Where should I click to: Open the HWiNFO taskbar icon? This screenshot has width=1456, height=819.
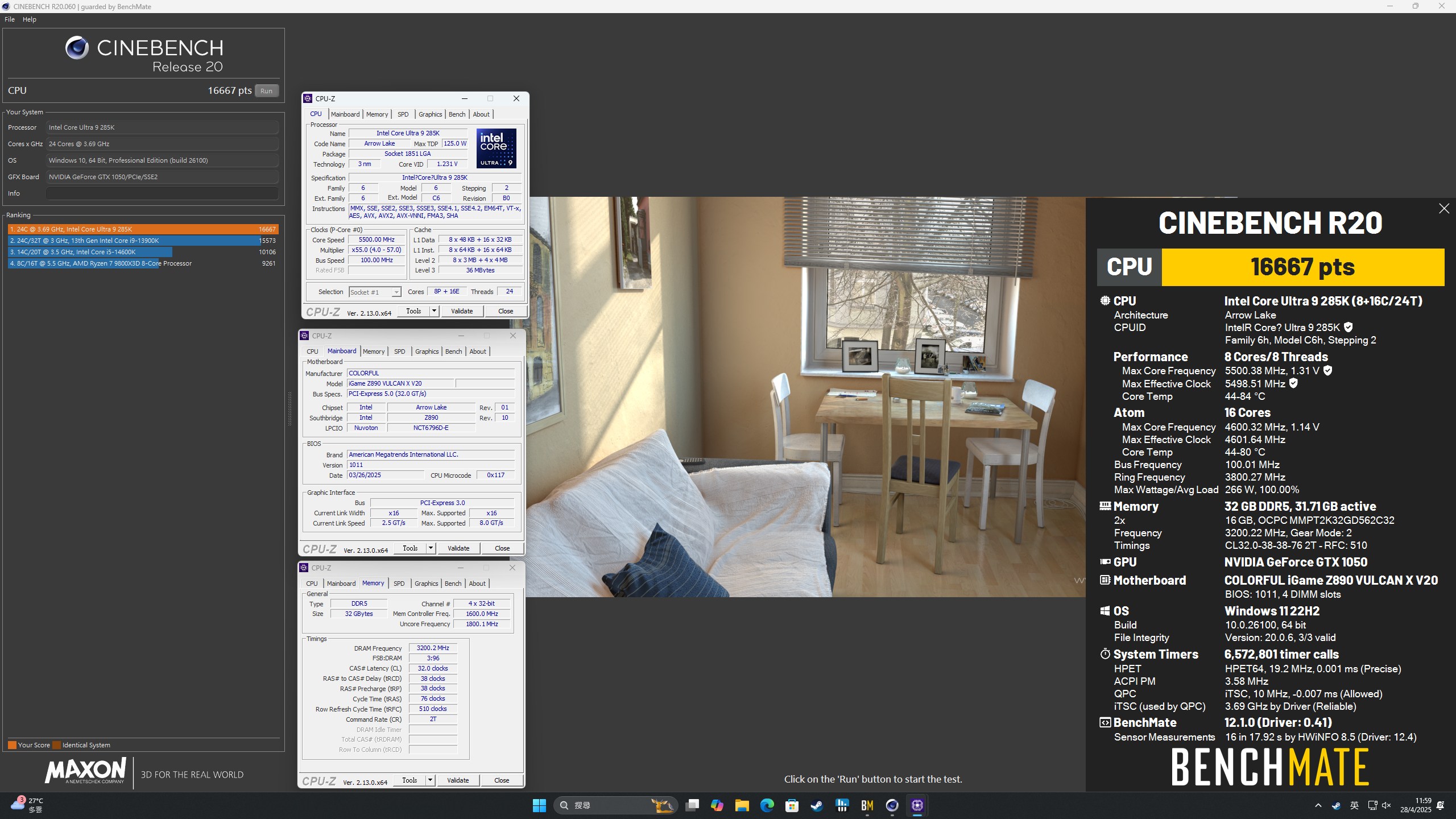pos(842,805)
